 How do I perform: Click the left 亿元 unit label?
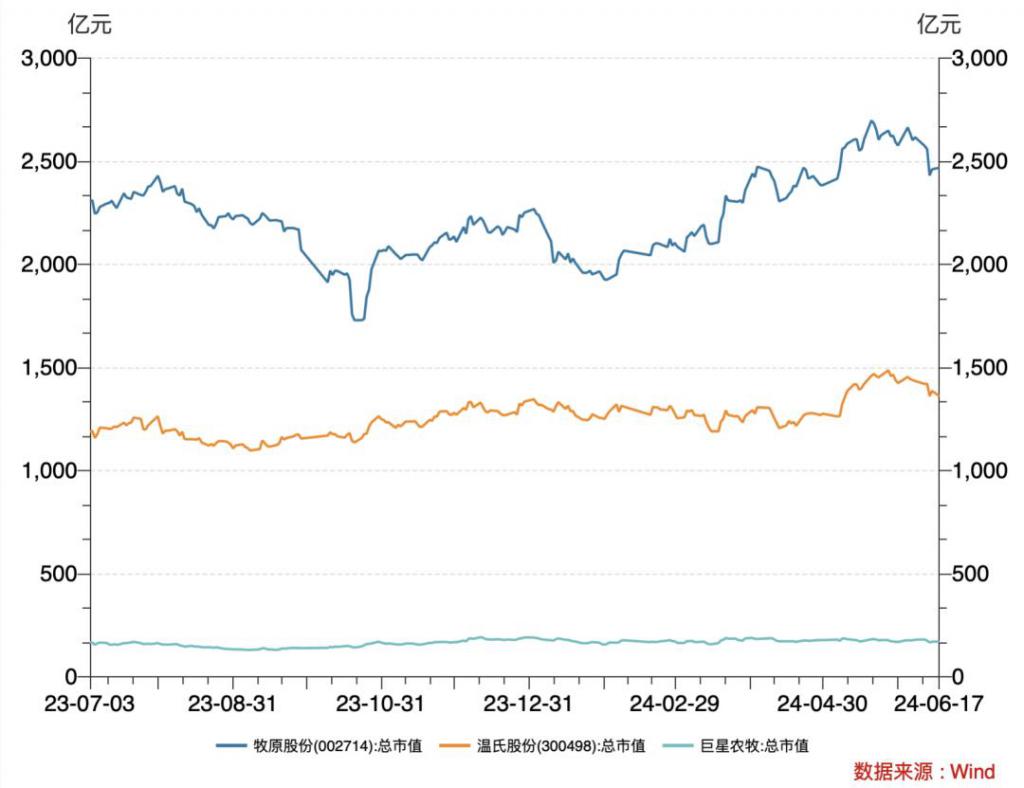[89, 24]
